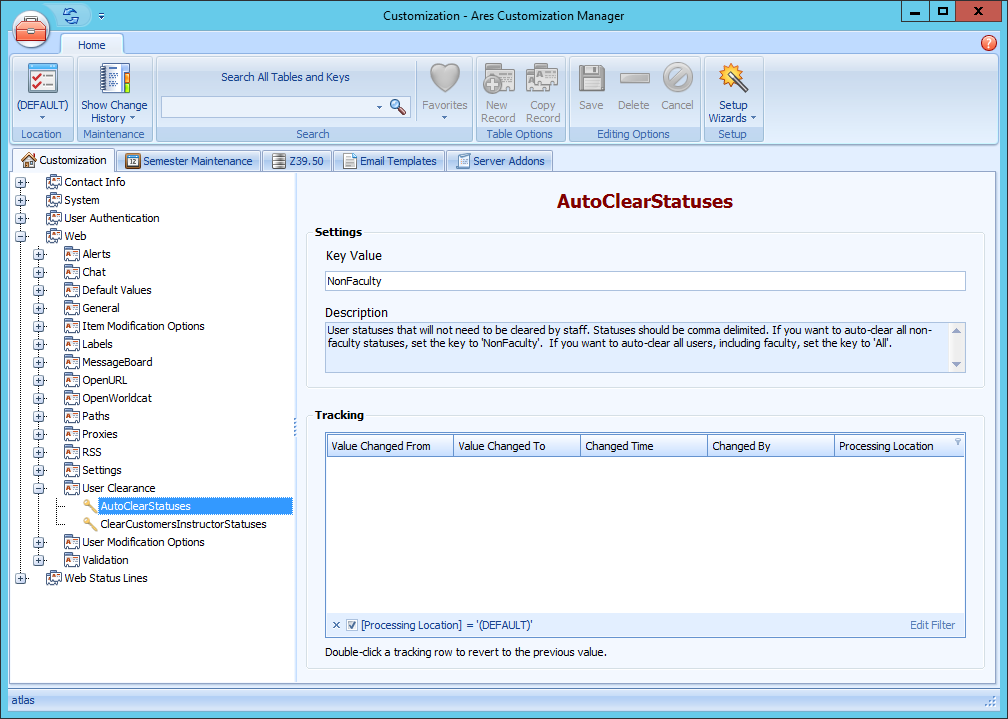
Task: Open the Search All Tables dropdown
Action: click(380, 106)
